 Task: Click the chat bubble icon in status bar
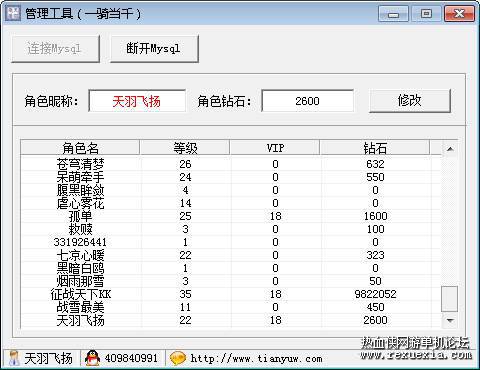point(178,358)
